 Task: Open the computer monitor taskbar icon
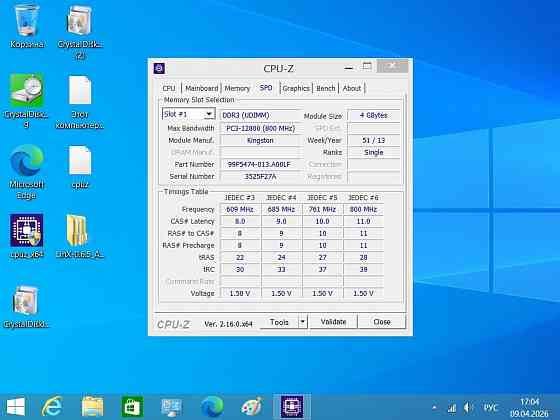(x=172, y=407)
